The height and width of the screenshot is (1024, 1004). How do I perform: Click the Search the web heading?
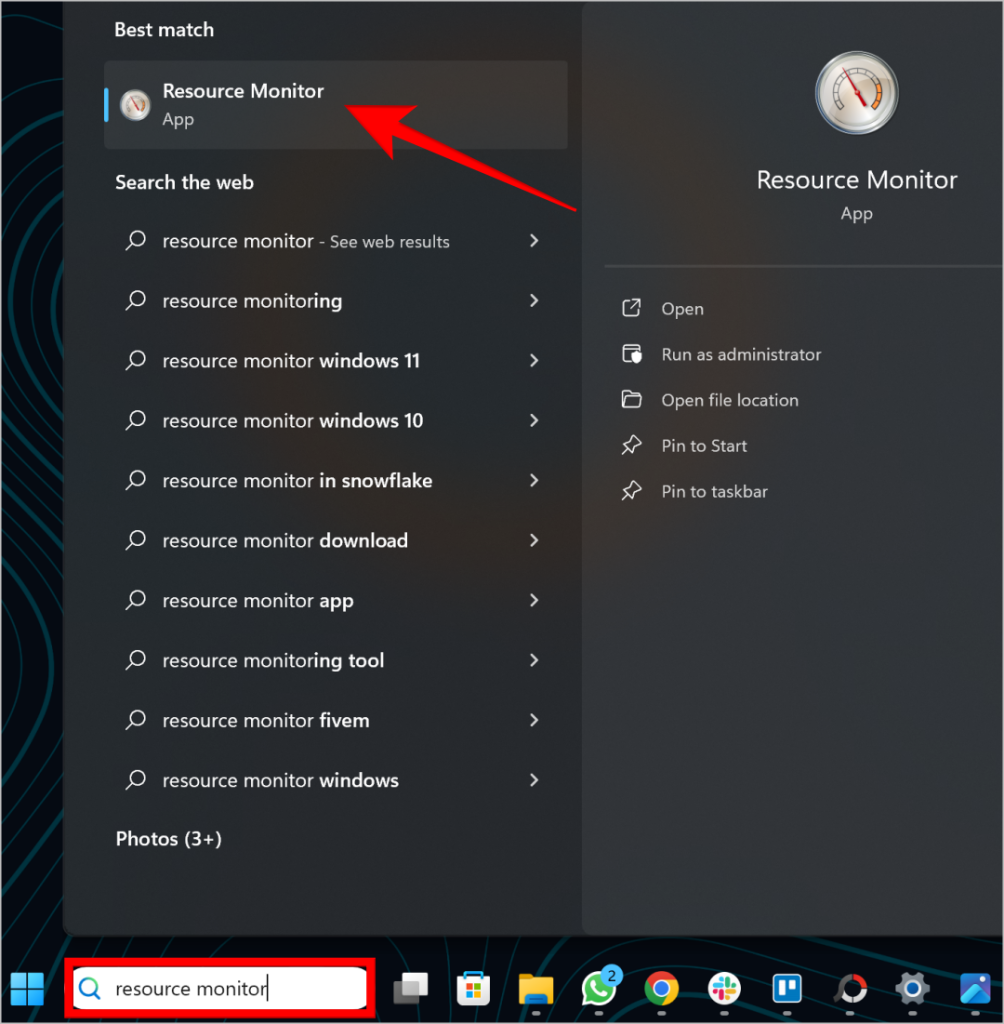[x=184, y=182]
